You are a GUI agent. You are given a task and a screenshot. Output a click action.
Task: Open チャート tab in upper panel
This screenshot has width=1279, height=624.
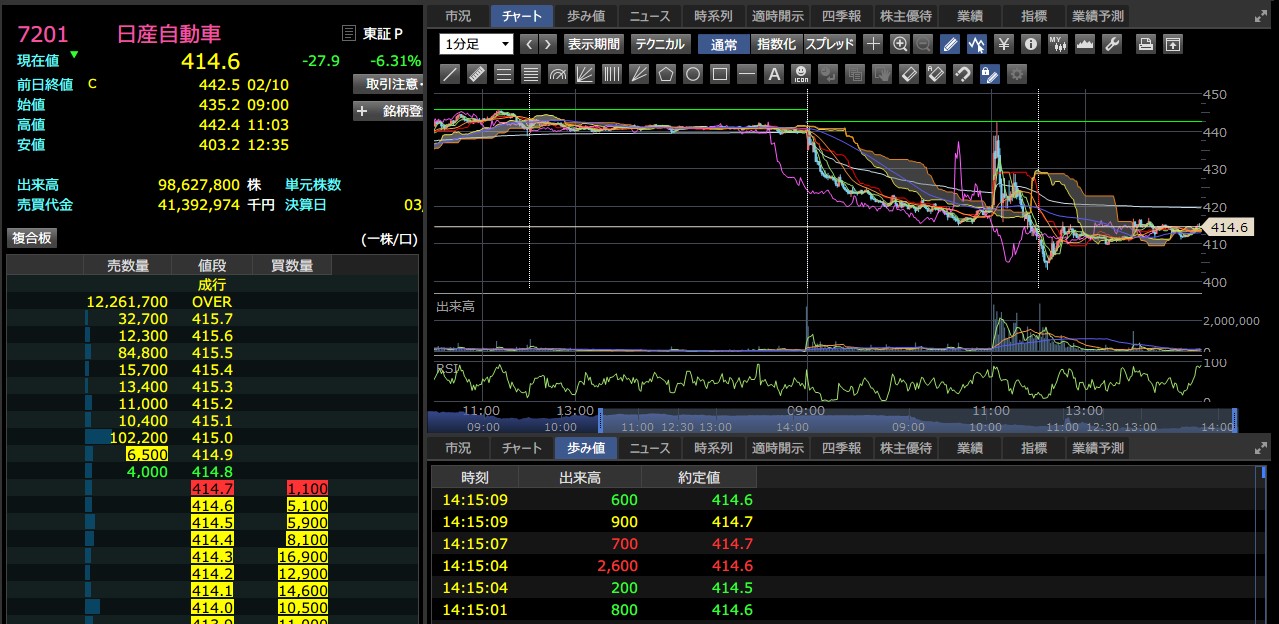pos(523,16)
